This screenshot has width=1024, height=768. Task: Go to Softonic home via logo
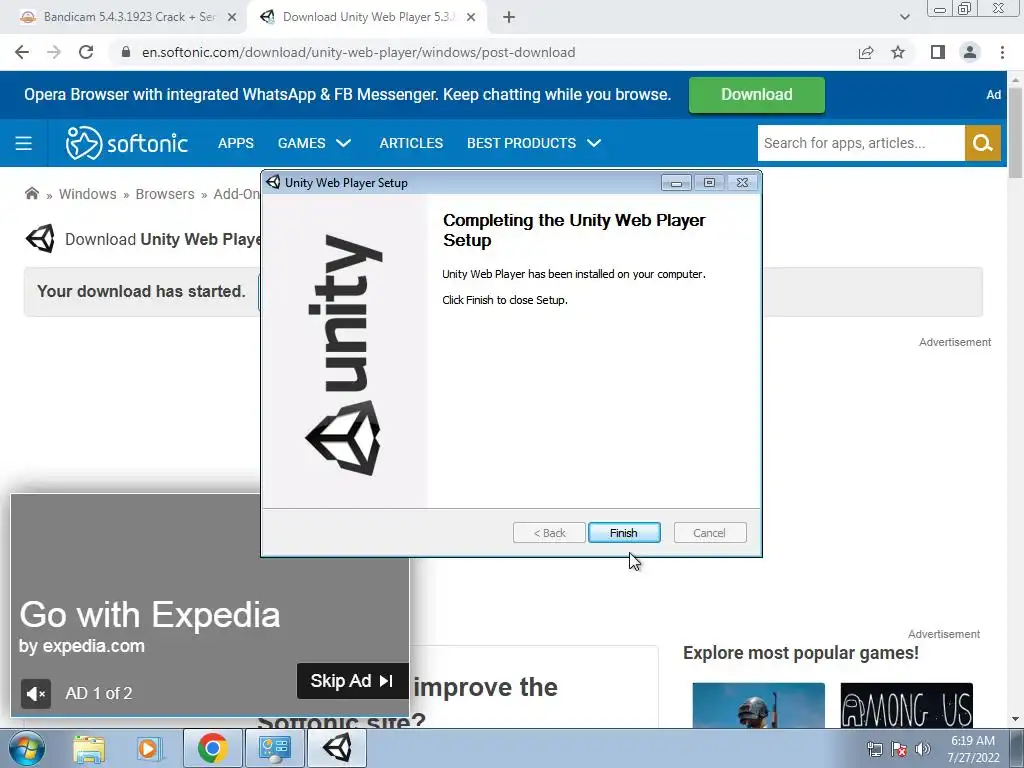coord(127,143)
